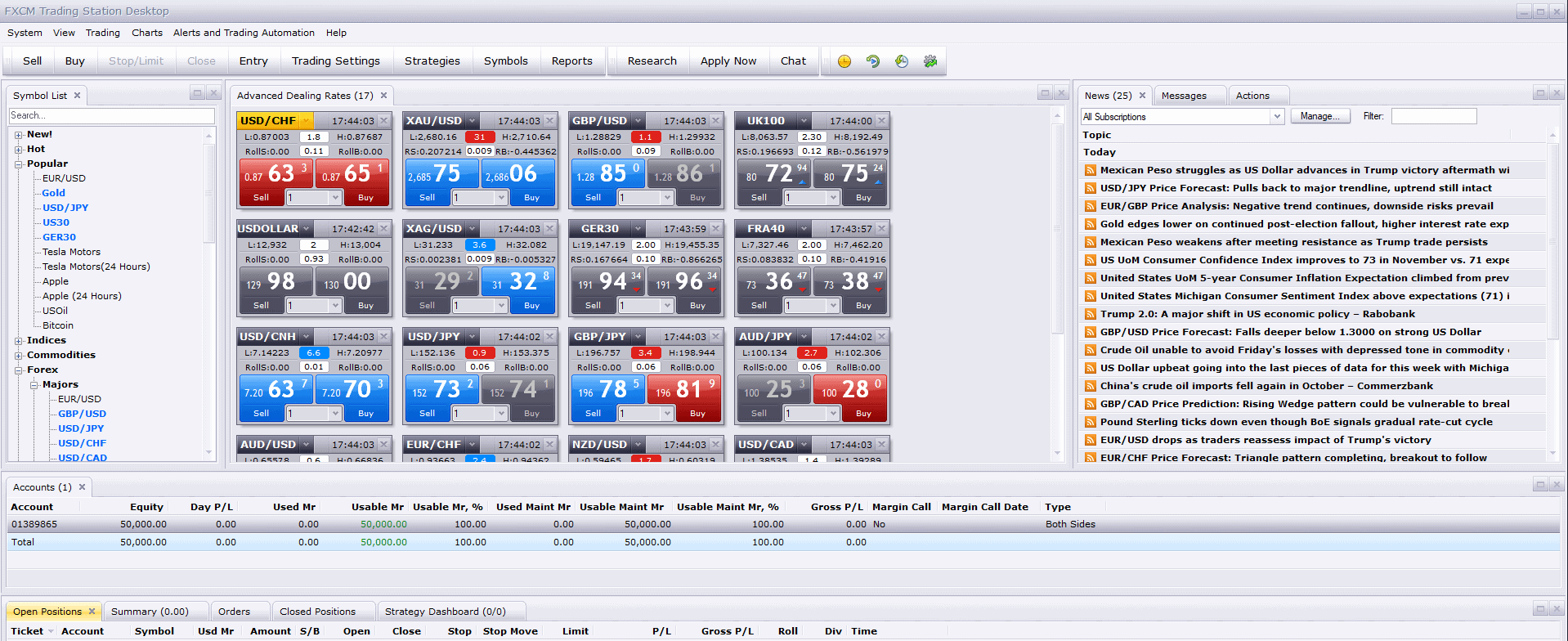Image resolution: width=1568 pixels, height=641 pixels.
Task: Click the Research toolbar button
Action: (652, 61)
